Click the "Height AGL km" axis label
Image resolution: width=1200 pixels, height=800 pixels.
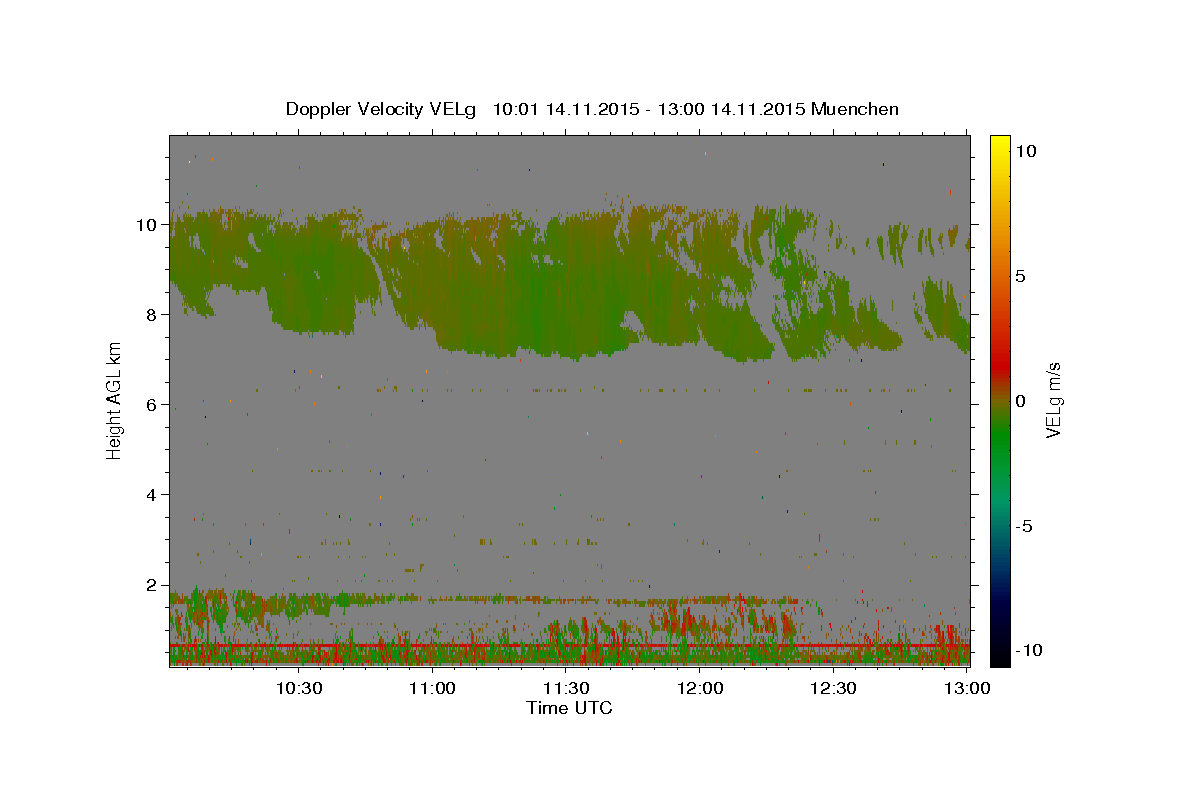[114, 401]
